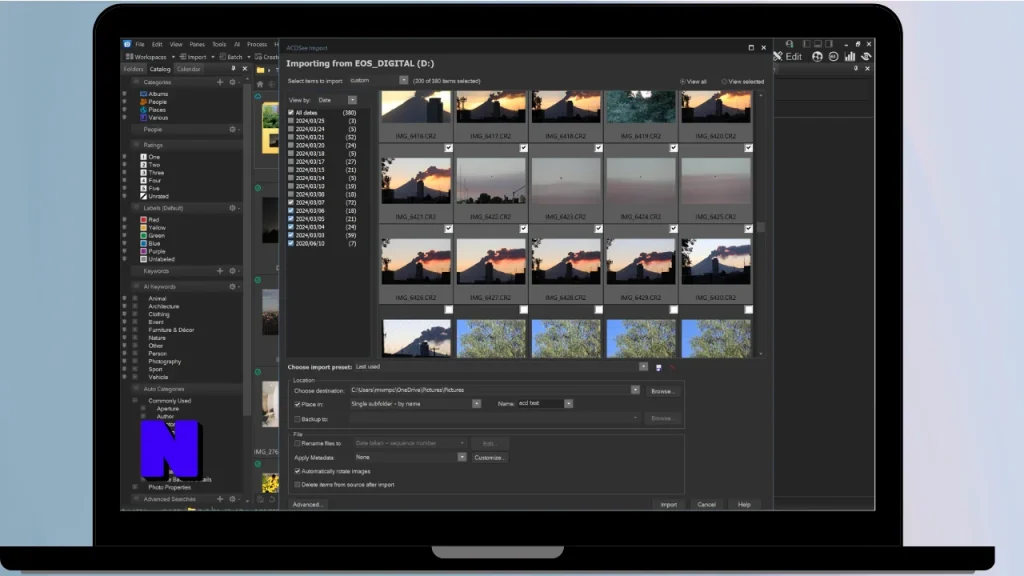Select the View selected radio button
The height and width of the screenshot is (576, 1024).
724,82
